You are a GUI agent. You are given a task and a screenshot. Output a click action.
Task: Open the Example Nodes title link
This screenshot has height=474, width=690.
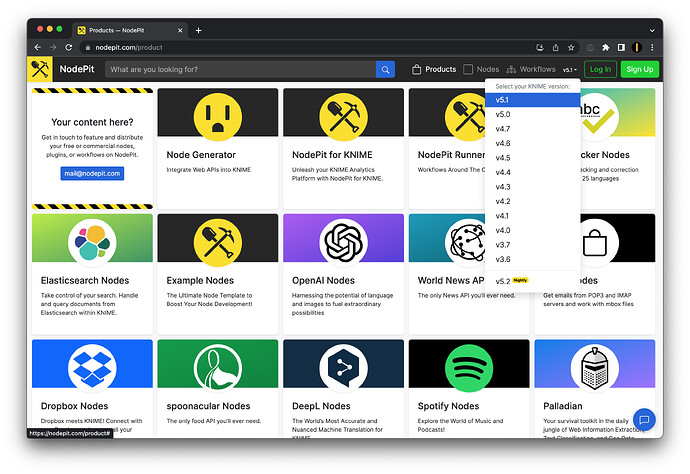[200, 281]
